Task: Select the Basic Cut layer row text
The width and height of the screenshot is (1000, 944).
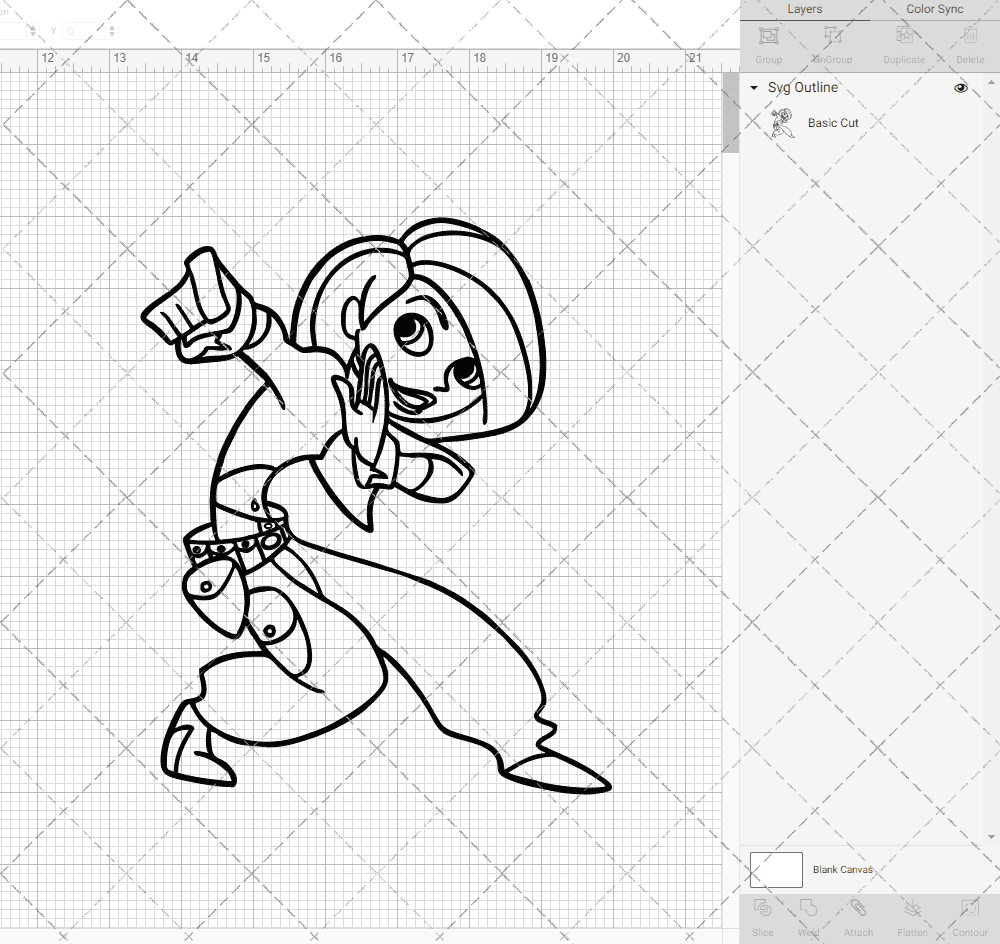Action: (x=833, y=123)
